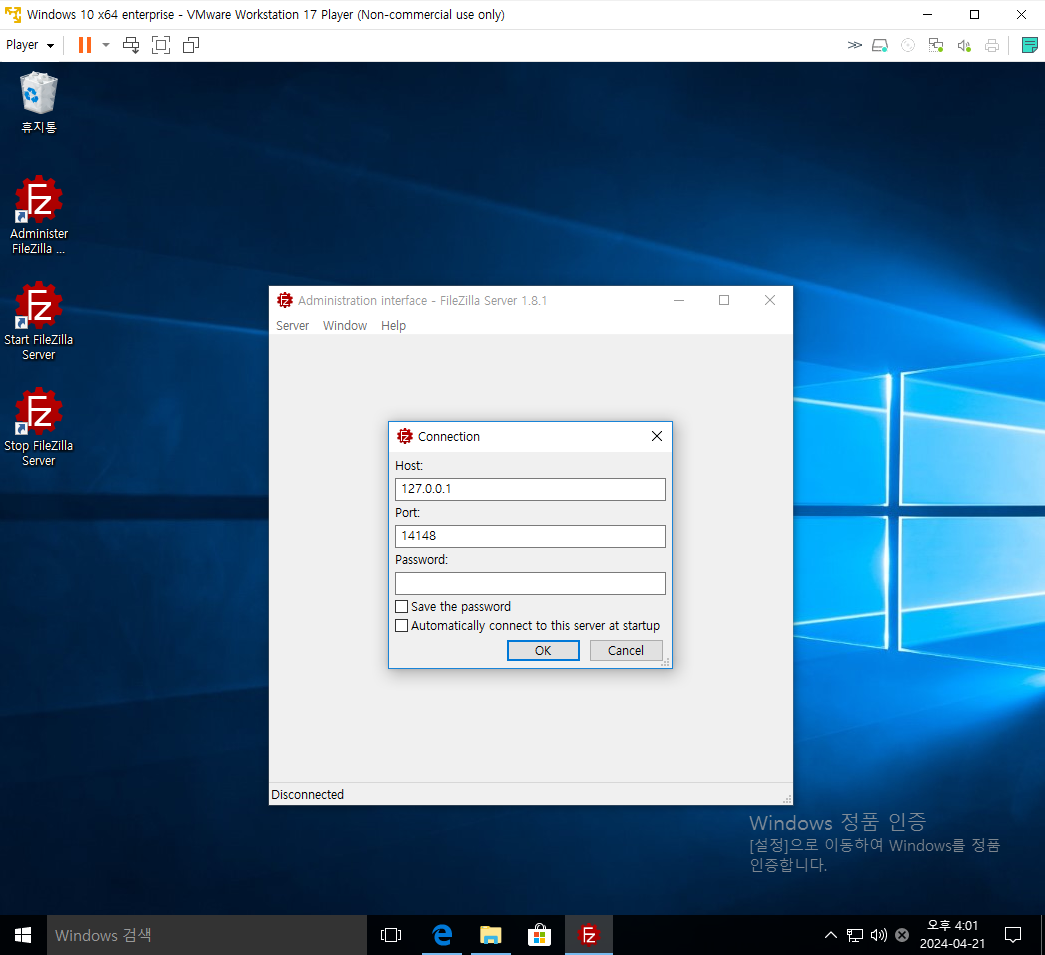Image resolution: width=1045 pixels, height=955 pixels.
Task: Open the Help menu in FileZilla
Action: click(x=393, y=325)
